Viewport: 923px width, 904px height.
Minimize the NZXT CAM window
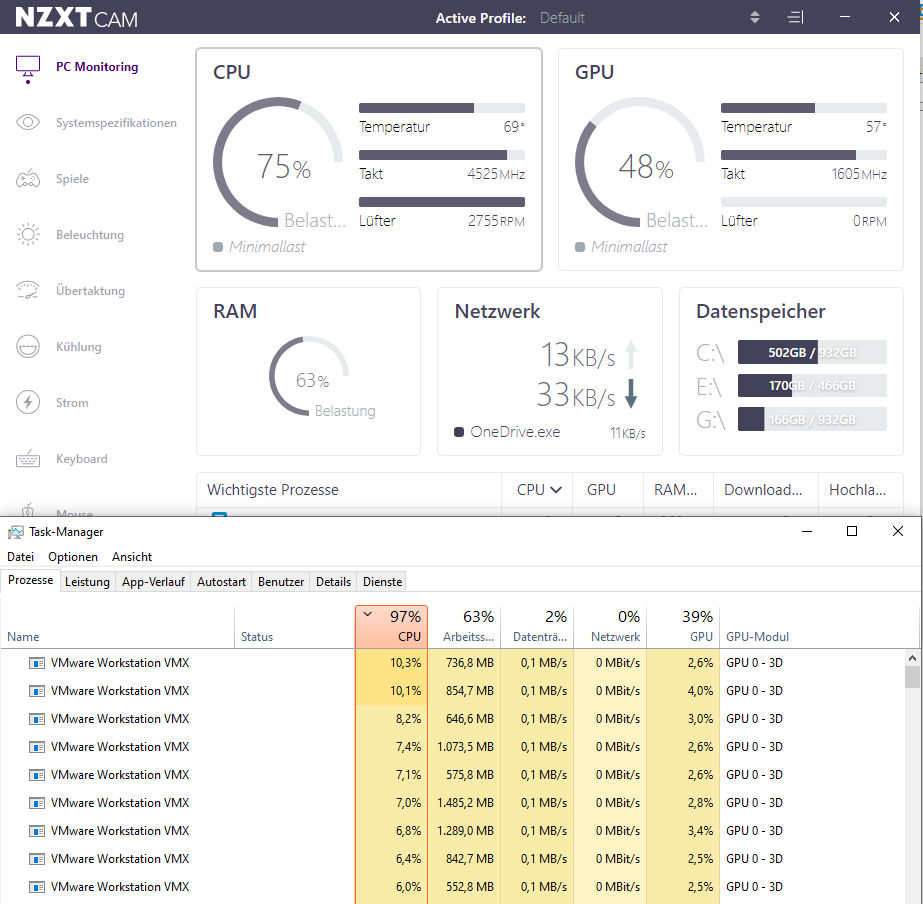click(x=845, y=17)
